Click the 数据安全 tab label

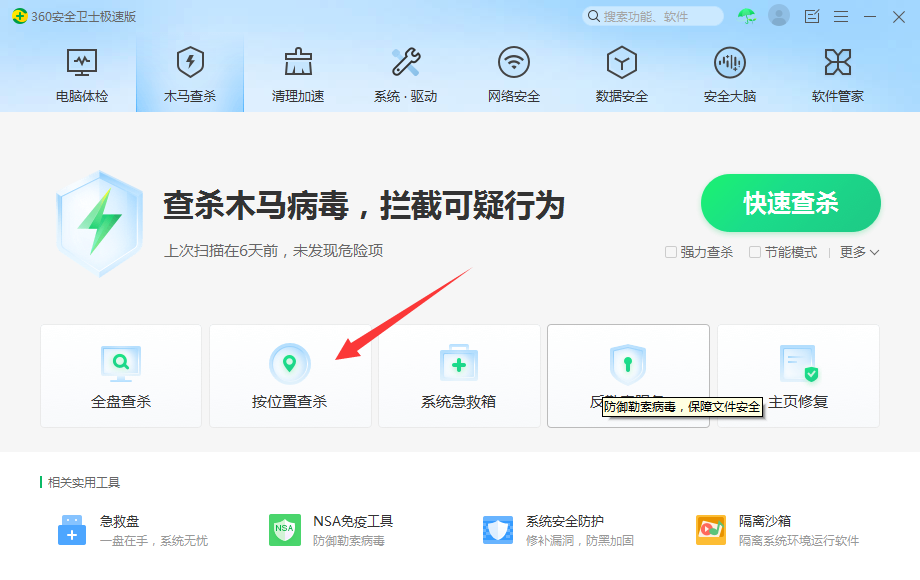622,96
